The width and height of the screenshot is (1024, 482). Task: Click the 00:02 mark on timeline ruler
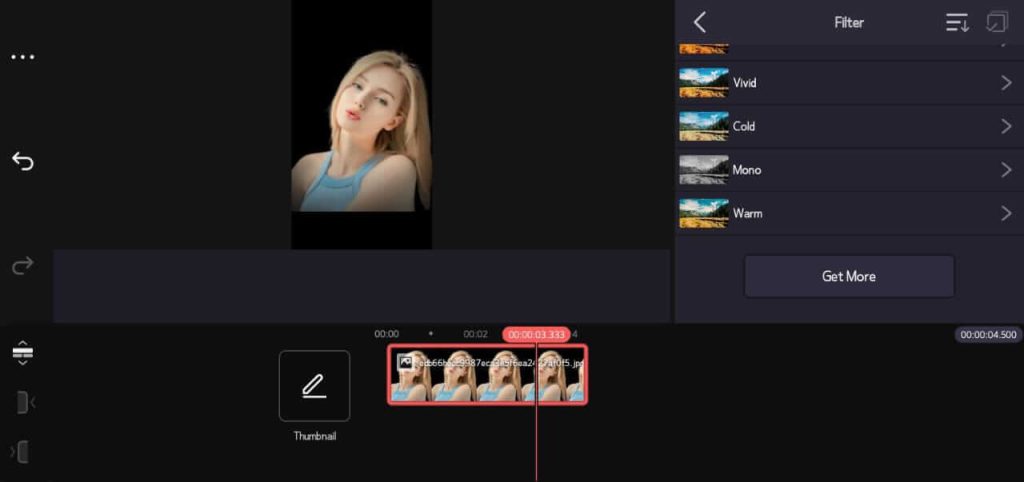[475, 334]
